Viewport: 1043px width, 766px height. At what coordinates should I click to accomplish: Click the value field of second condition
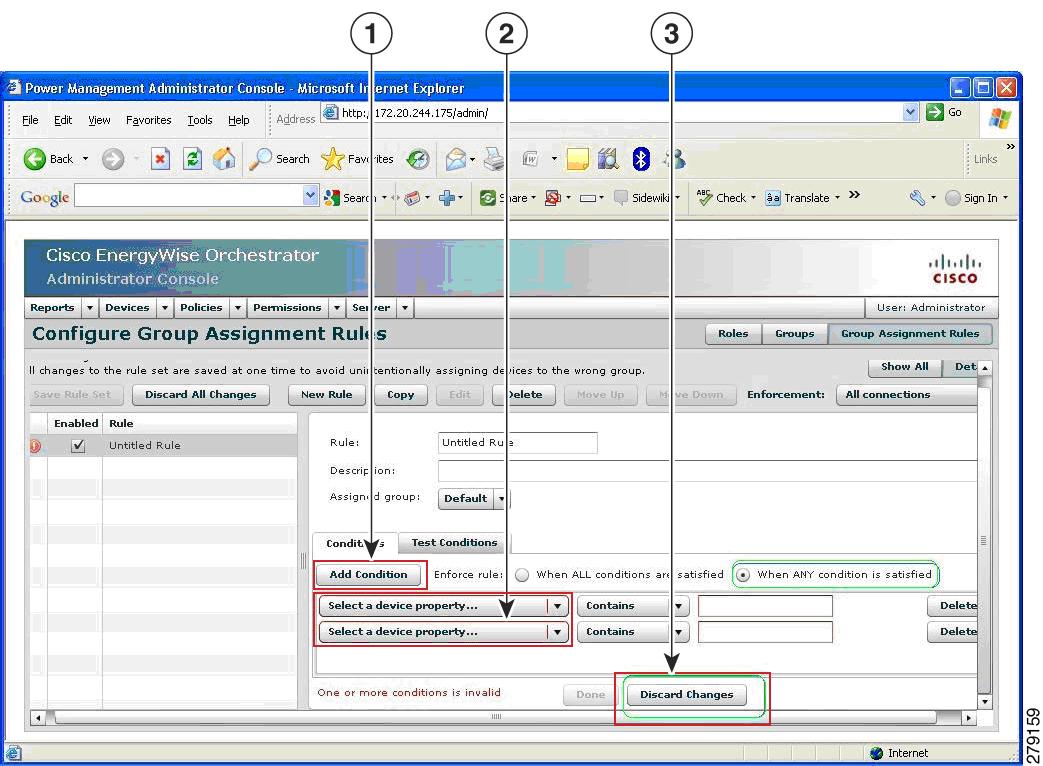[765, 632]
